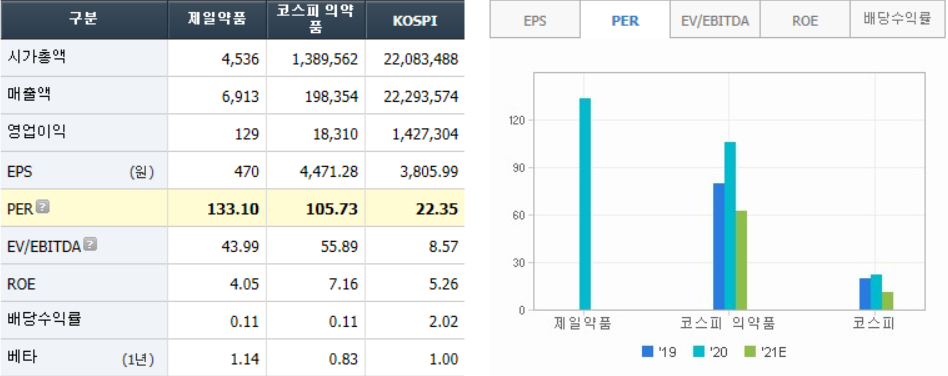Switch to the EV/EBITDA chart tab
Viewport: 948px width, 376px height.
(715, 20)
